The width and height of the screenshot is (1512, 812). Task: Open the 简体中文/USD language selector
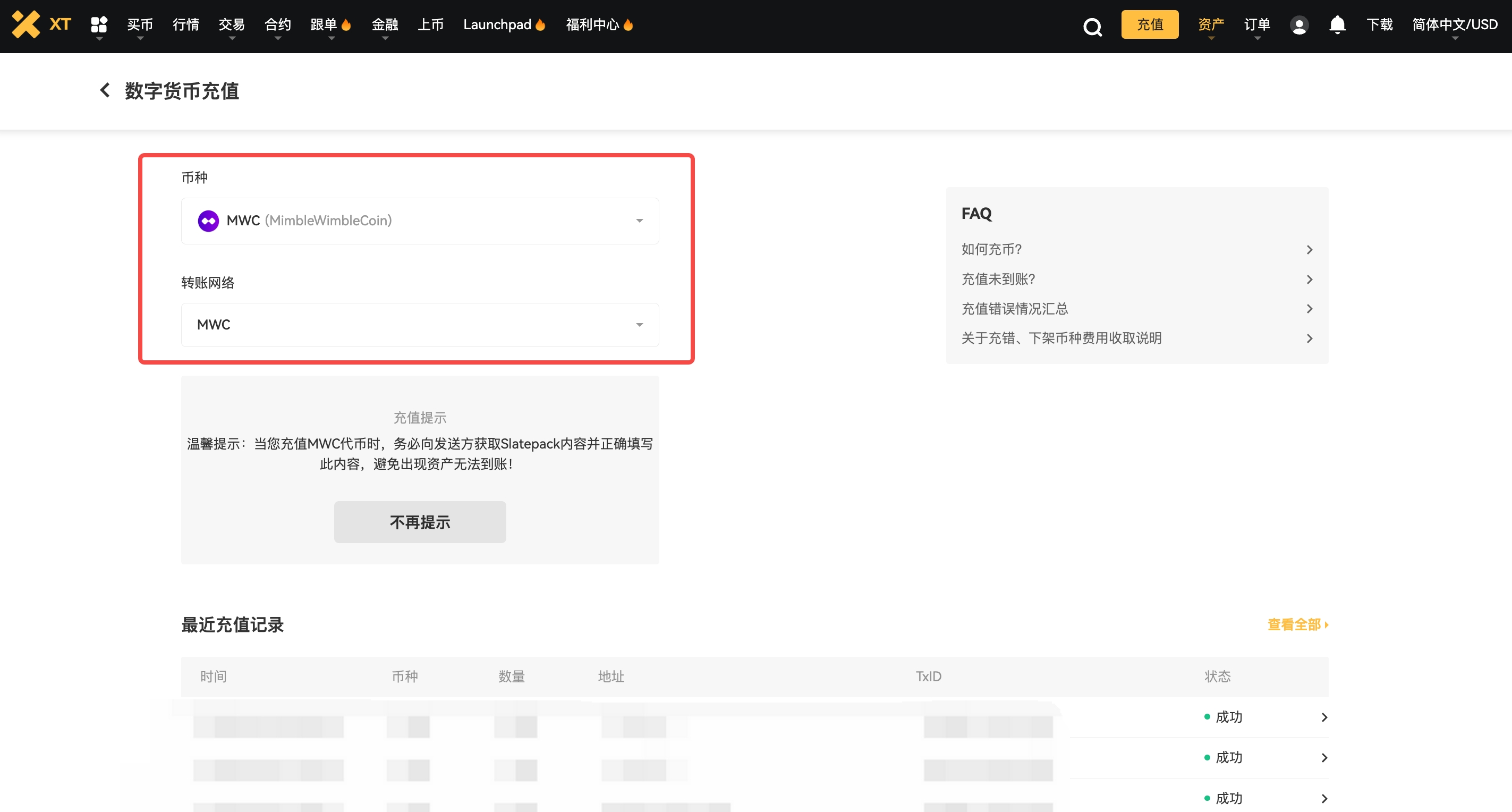[1455, 24]
